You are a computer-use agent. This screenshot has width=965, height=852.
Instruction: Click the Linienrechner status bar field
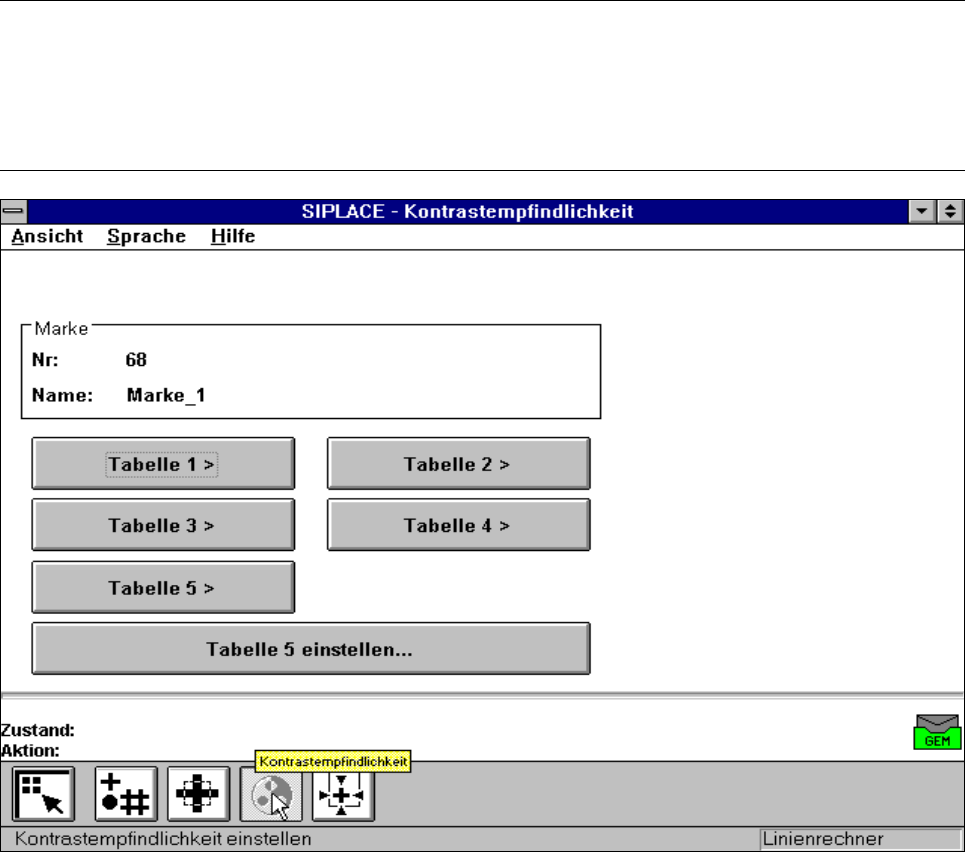coord(861,839)
